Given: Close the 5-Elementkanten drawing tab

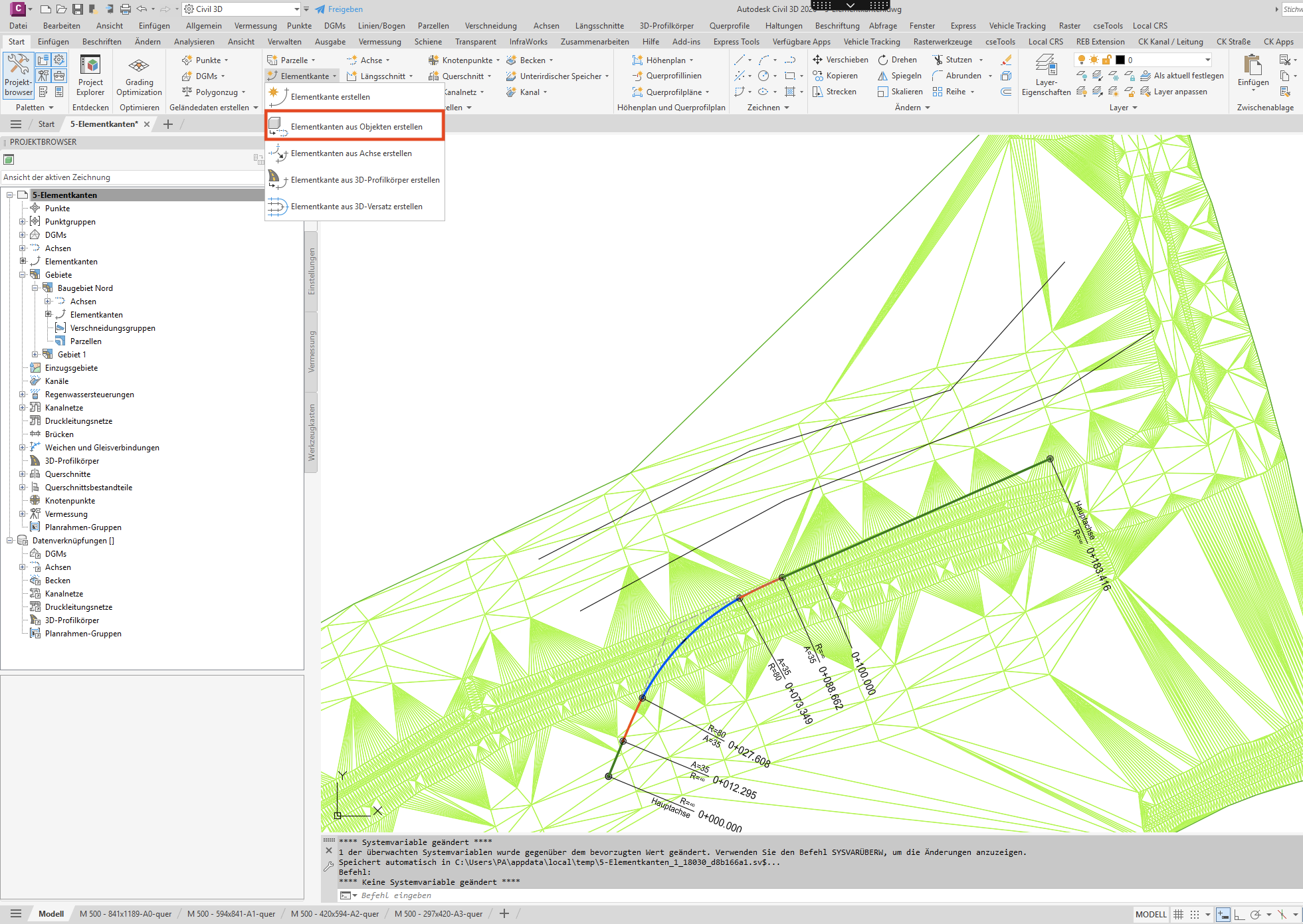Looking at the screenshot, I should (147, 124).
